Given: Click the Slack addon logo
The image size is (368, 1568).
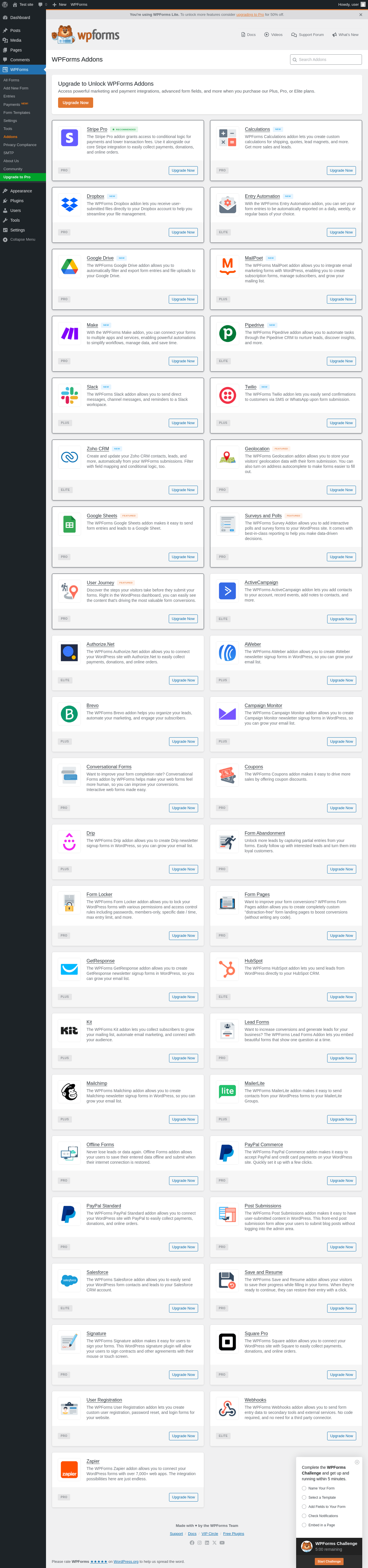Looking at the screenshot, I should click(x=69, y=396).
